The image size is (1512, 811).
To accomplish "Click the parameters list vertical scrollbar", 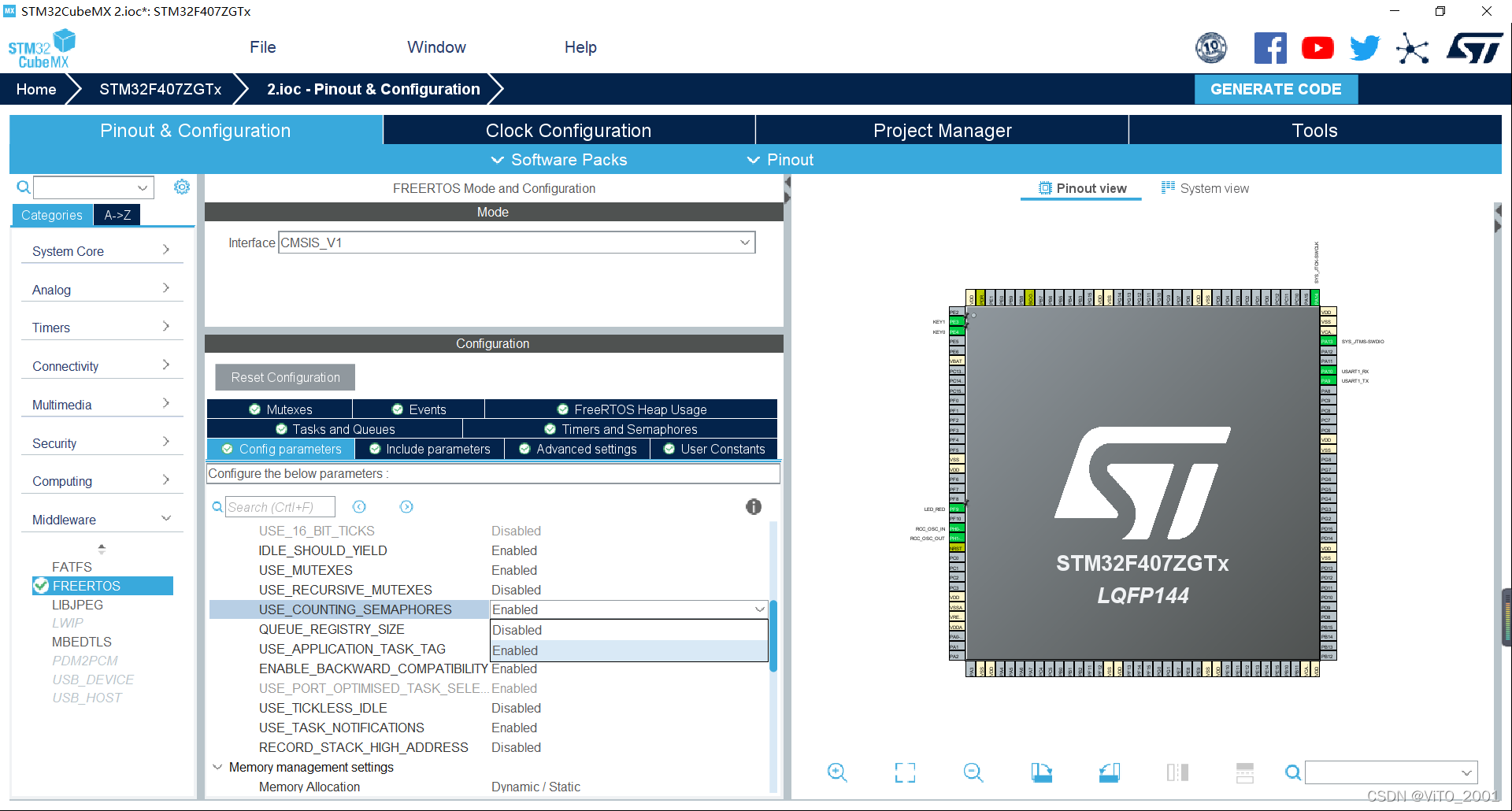I will pos(773,636).
